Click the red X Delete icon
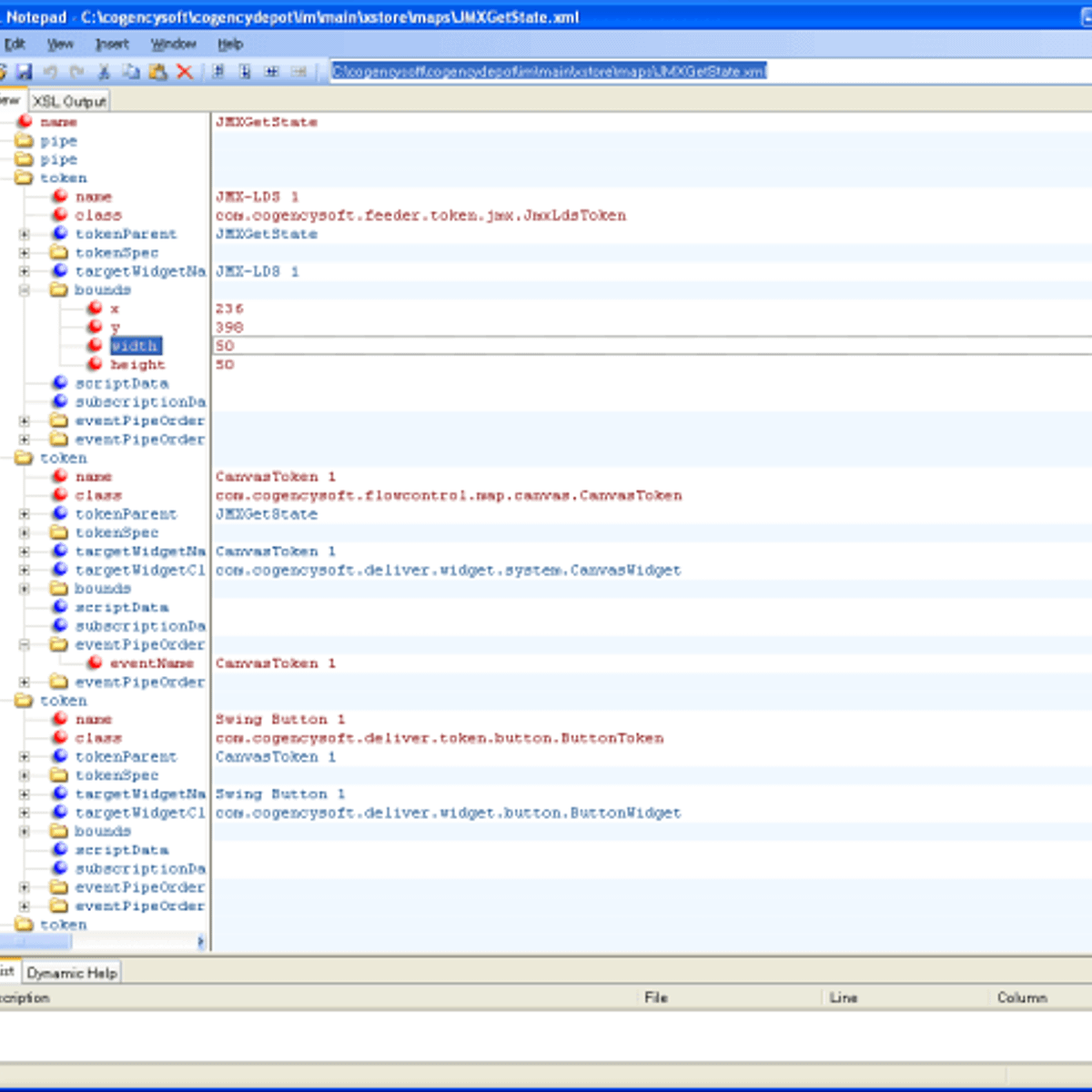 pyautogui.click(x=185, y=72)
